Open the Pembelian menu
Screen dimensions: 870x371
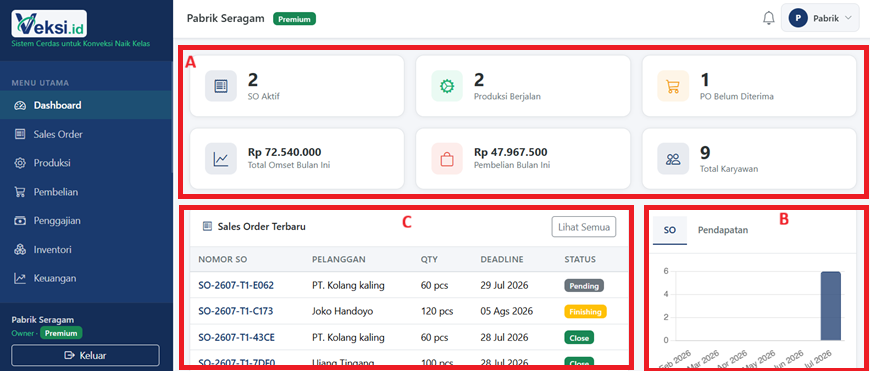pos(86,192)
